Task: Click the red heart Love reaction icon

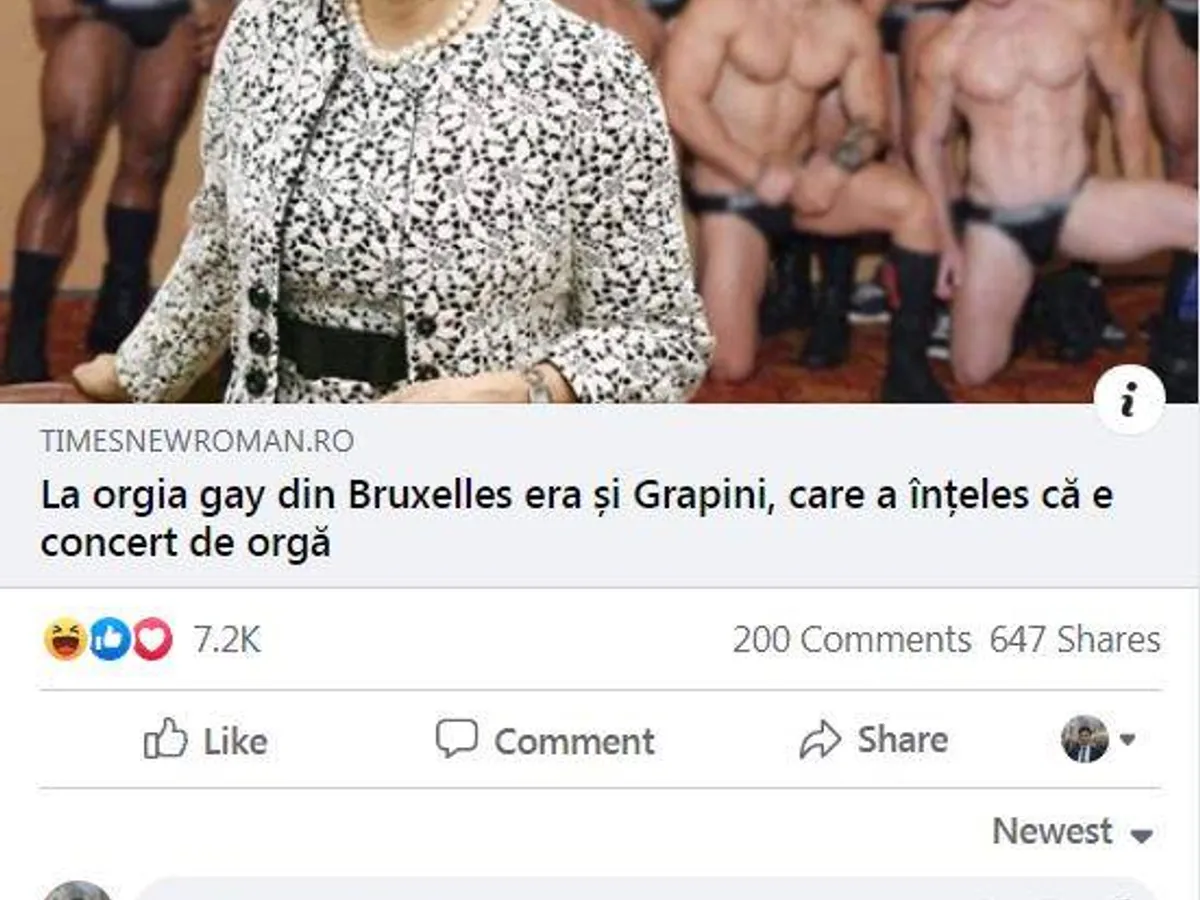Action: (x=152, y=639)
